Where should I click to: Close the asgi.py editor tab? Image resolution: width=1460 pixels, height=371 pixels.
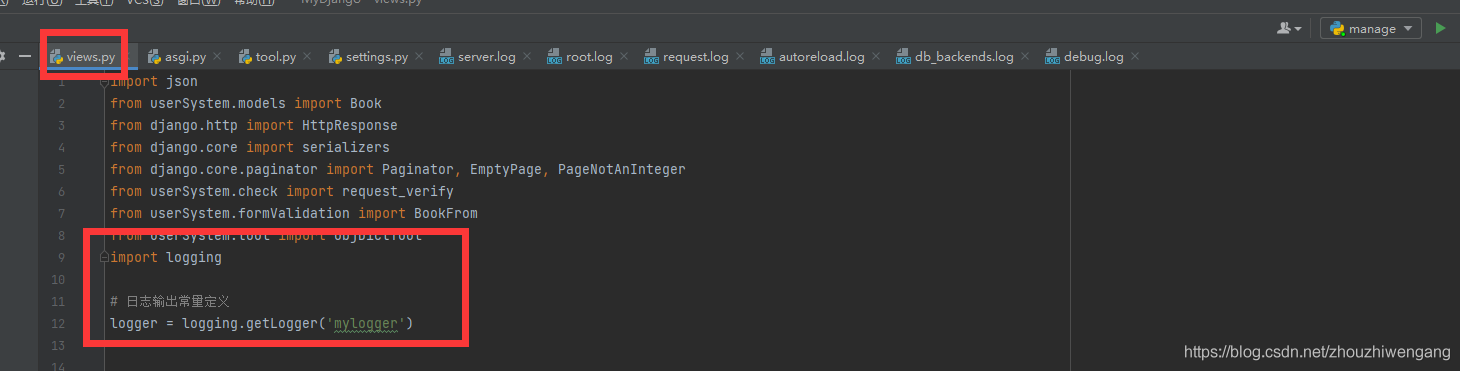click(217, 57)
